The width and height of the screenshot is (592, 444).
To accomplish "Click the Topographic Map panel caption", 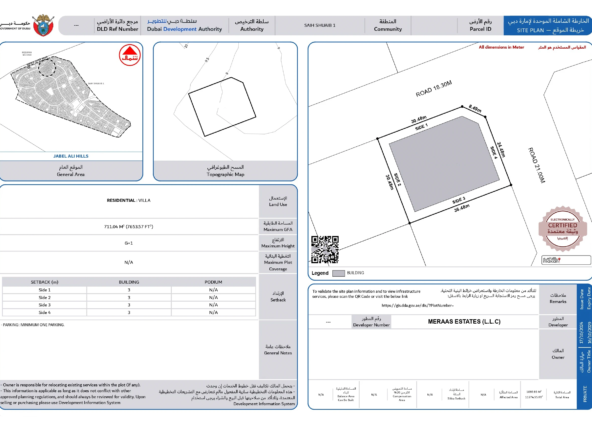I will pos(225,171).
